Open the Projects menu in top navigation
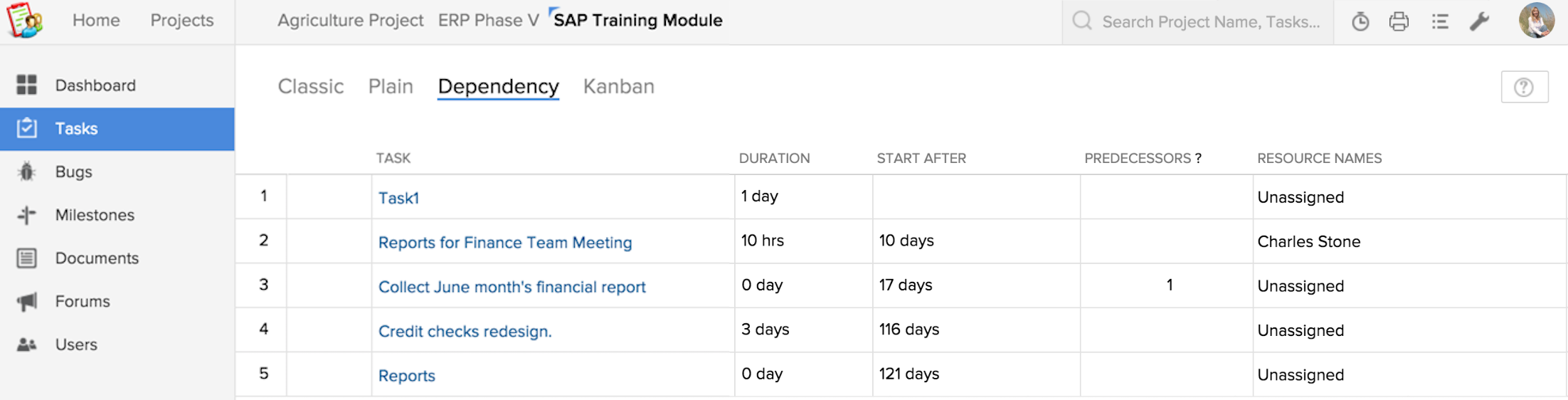Screen dimensions: 1568x400 pos(181,21)
